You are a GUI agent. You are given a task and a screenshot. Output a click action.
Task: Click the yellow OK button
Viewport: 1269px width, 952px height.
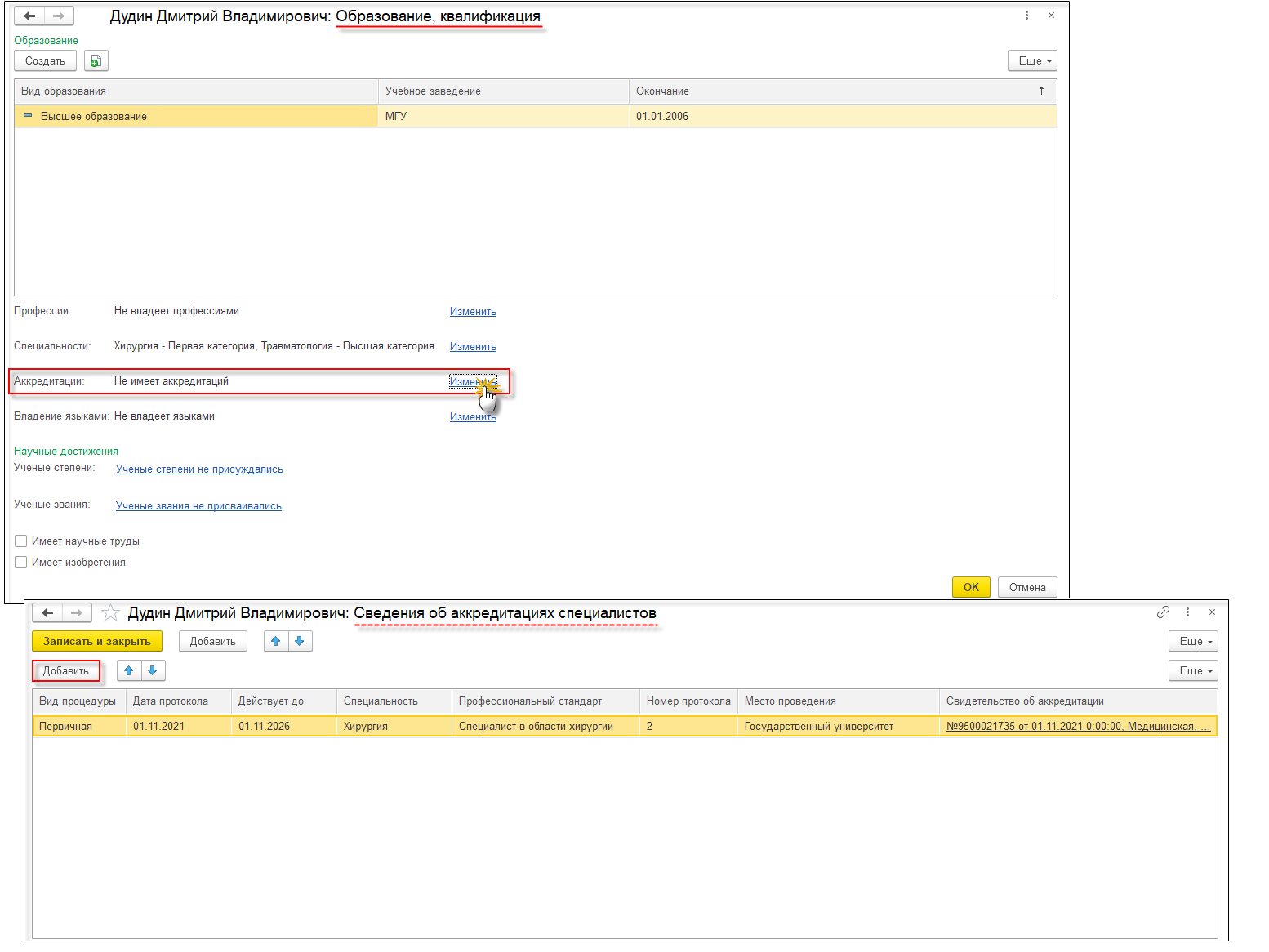click(x=971, y=587)
